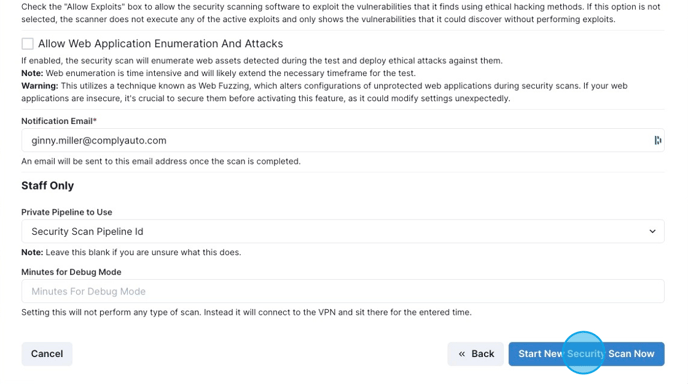
Task: Click the 'Leave this blank' note text
Action: point(131,252)
